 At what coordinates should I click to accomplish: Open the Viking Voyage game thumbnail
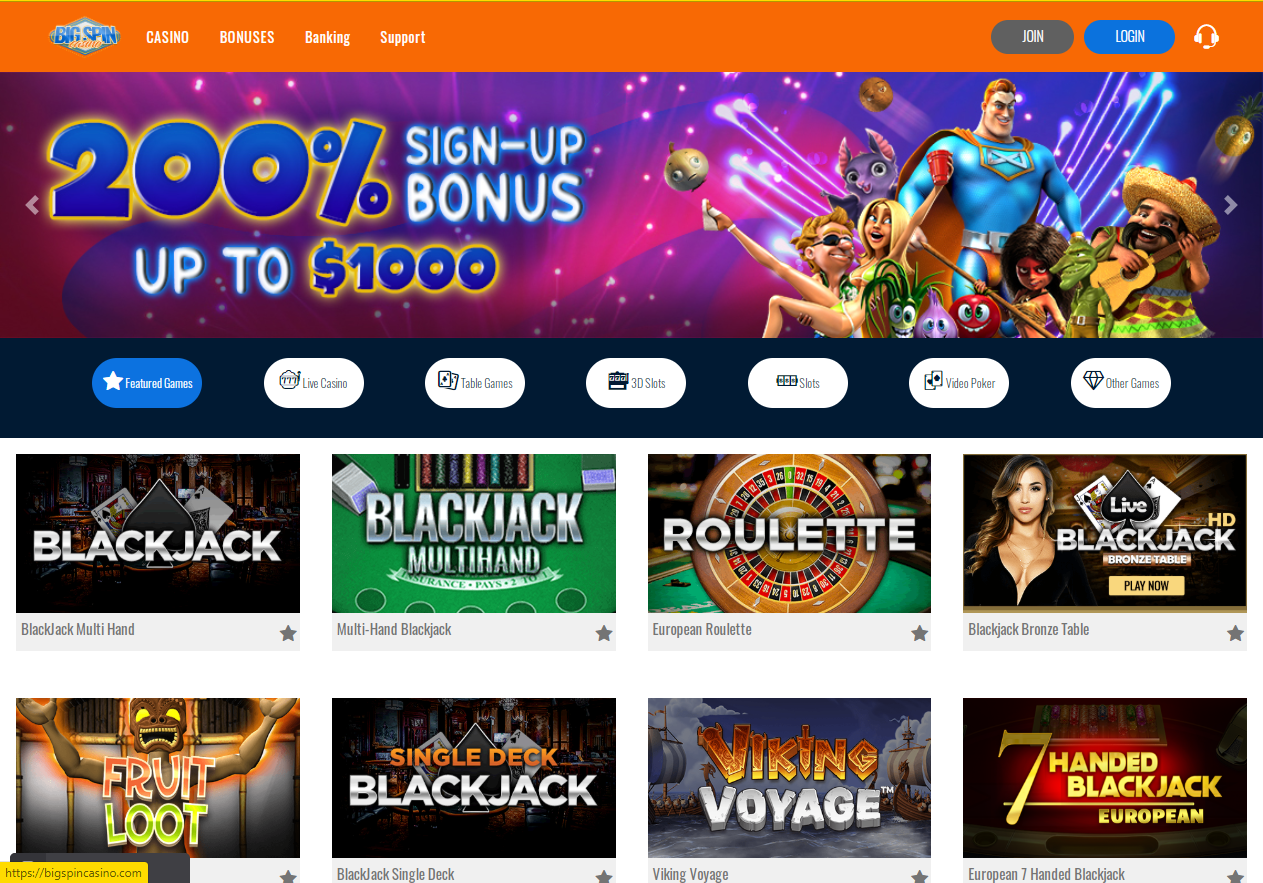point(789,778)
